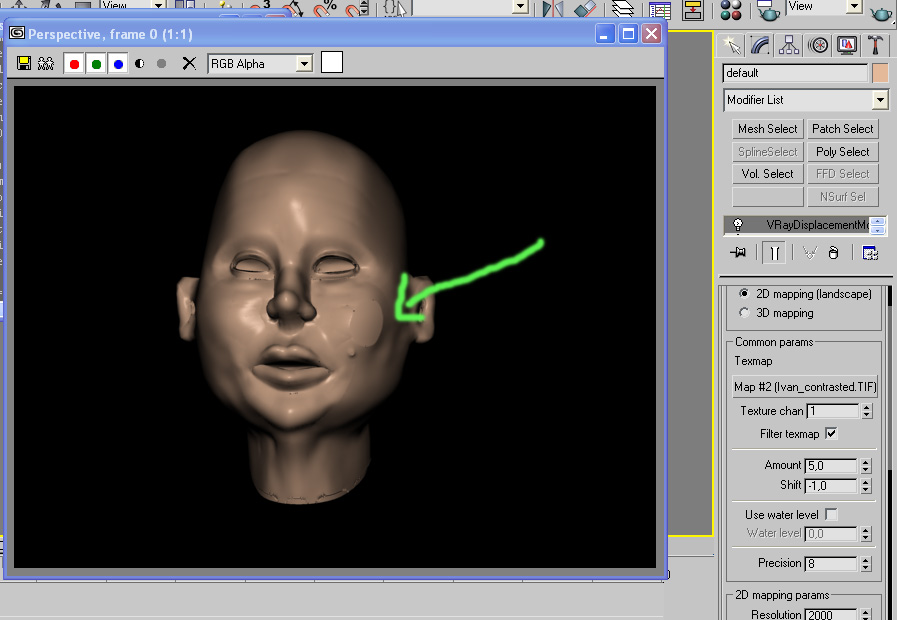
Task: Click the Make Unique icon
Action: (809, 252)
